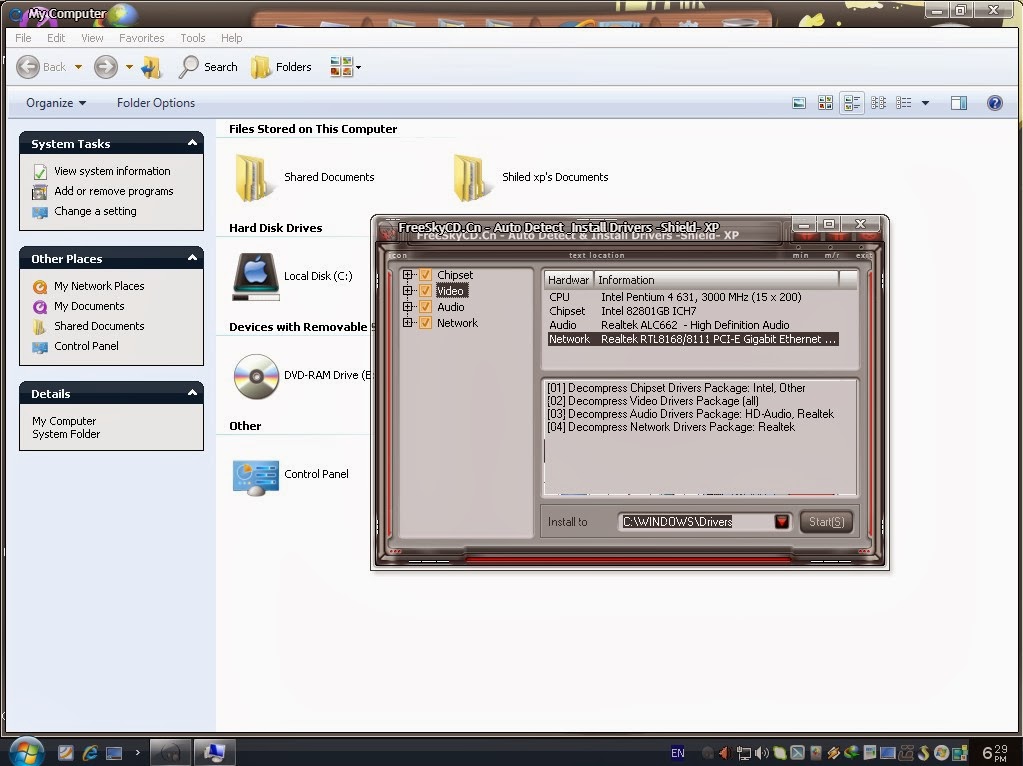Click Show Desktop quick launch icon

(x=114, y=753)
